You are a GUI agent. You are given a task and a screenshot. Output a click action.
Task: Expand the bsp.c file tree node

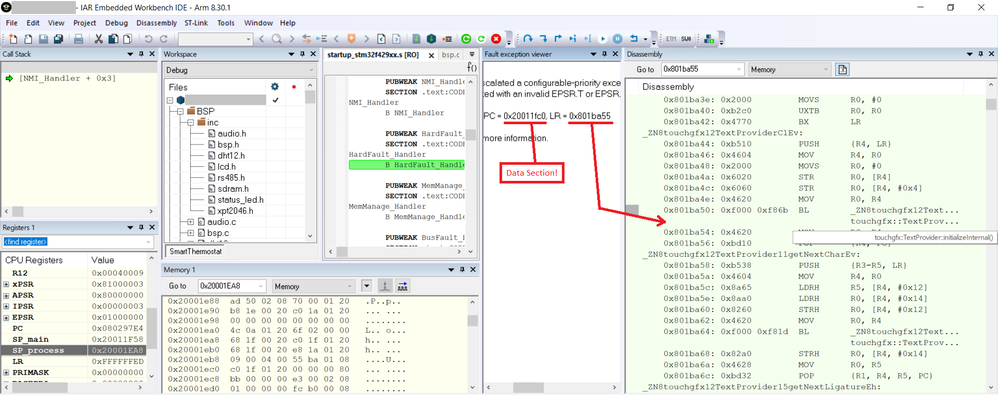[191, 233]
